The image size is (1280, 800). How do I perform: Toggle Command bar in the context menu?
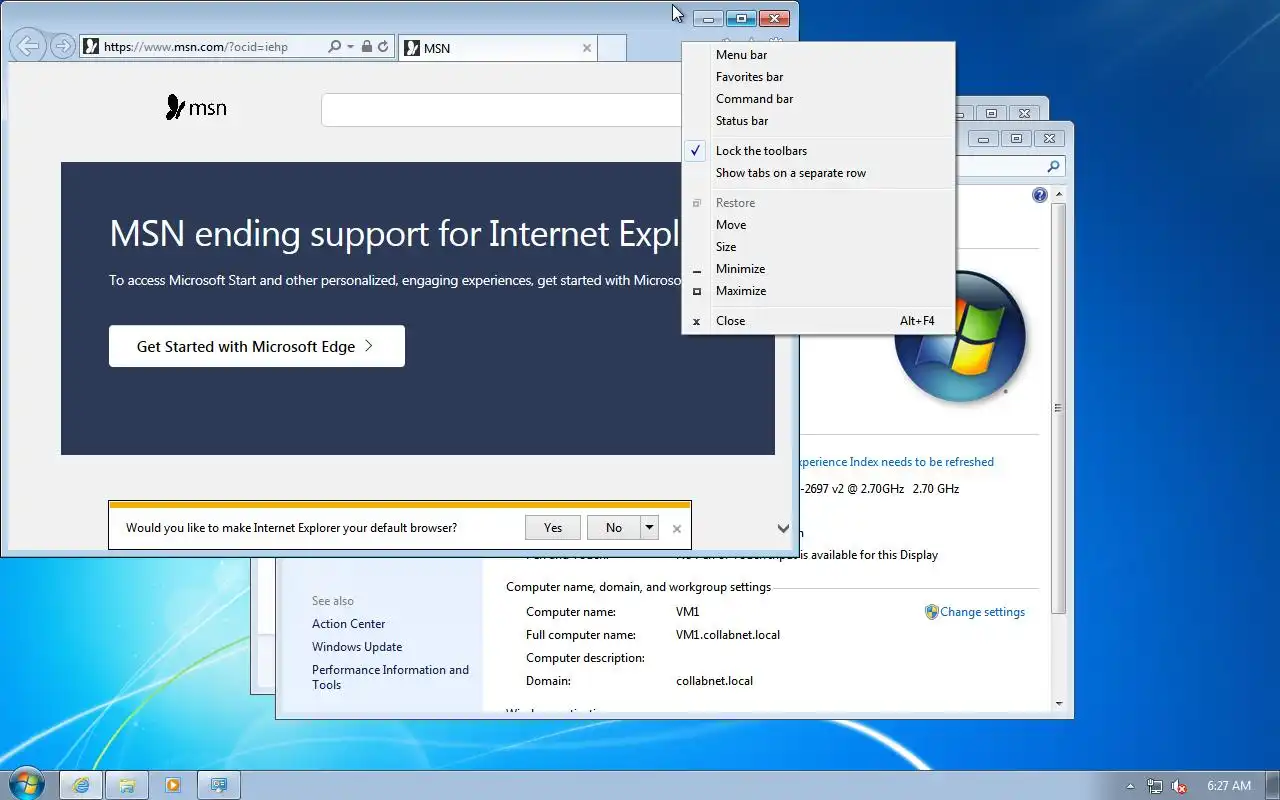coord(818,99)
